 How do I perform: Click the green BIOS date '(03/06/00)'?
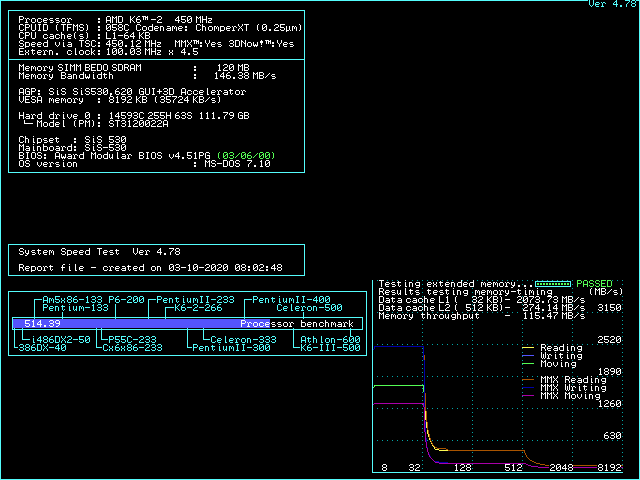(246, 156)
